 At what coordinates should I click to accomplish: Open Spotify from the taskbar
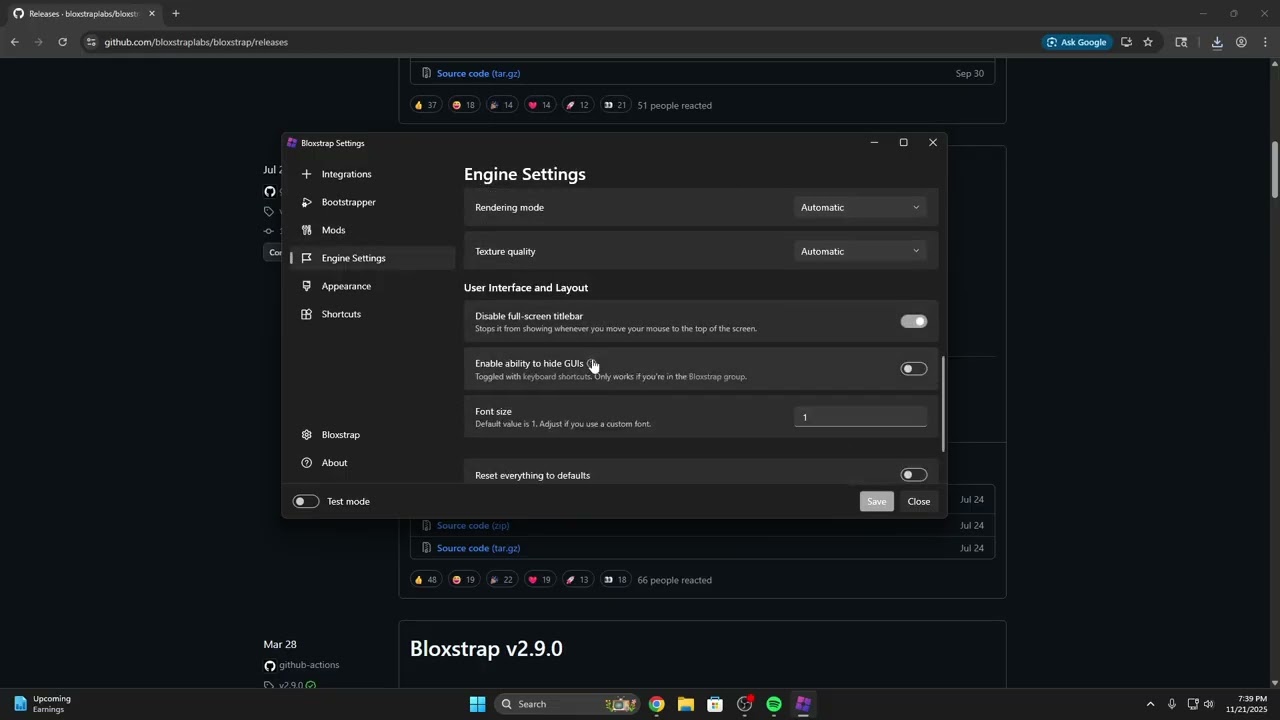point(774,704)
